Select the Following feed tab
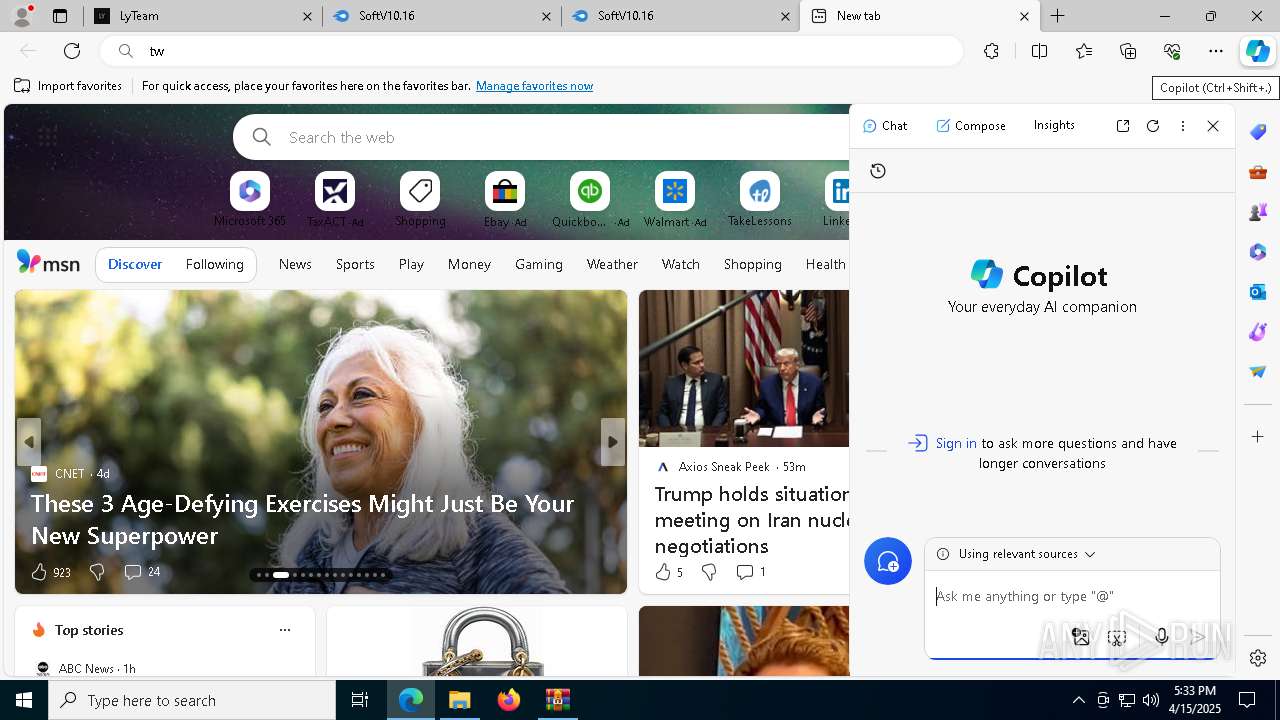Screen dimensions: 1280x720 coord(214,264)
